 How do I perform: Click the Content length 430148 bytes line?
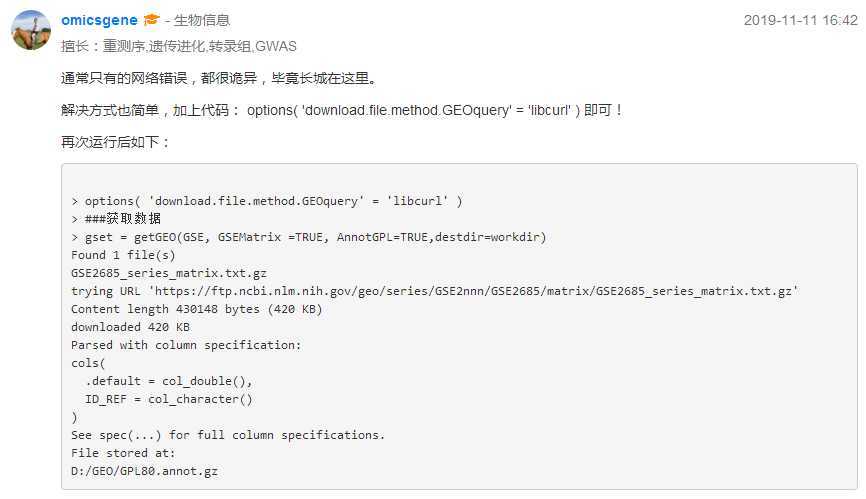[x=197, y=309]
